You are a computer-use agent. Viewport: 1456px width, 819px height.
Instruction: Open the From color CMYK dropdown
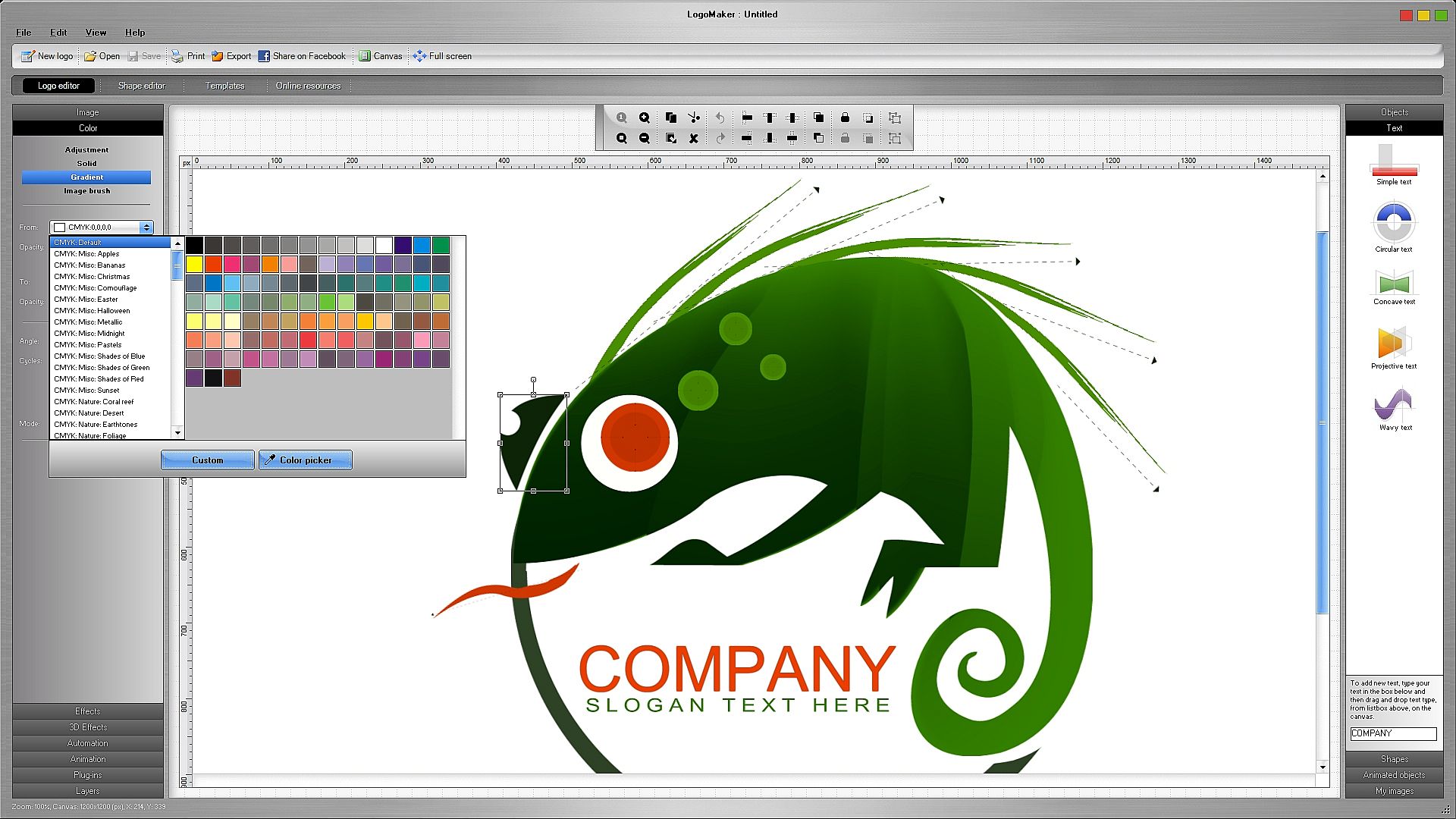coord(146,227)
